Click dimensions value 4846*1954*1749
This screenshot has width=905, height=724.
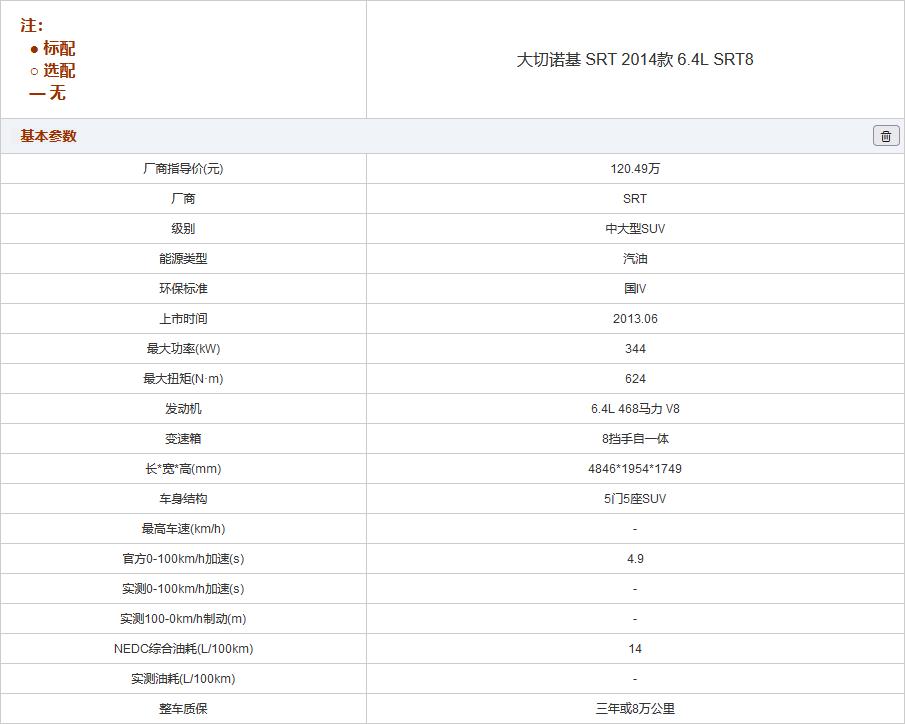tap(635, 469)
